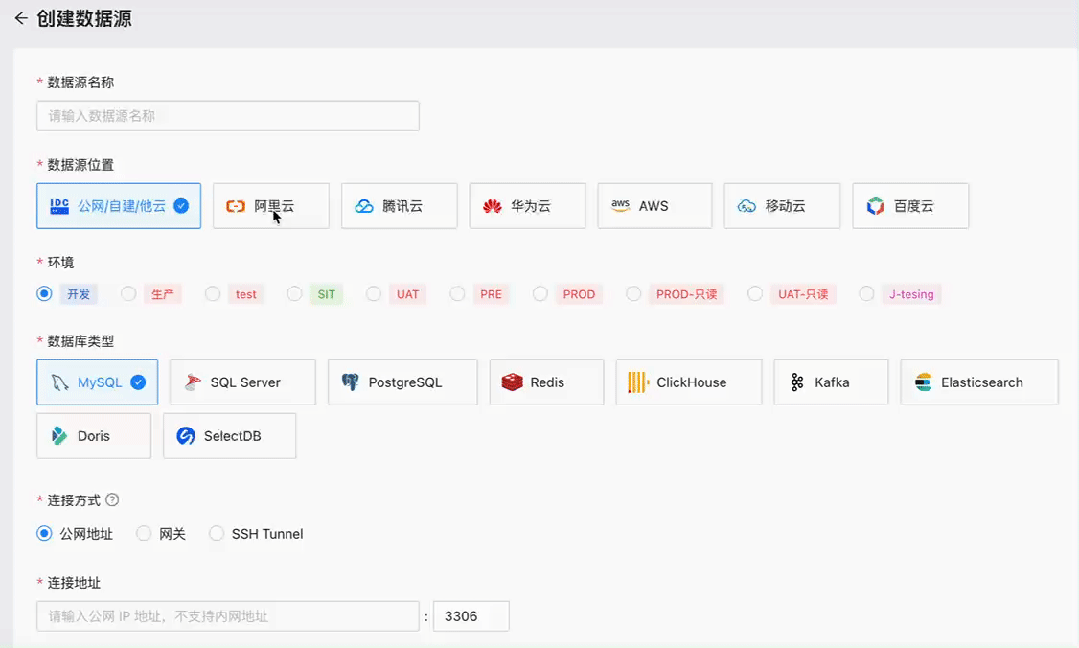Select the 开发 environment radio
The image size is (1079, 648).
point(44,294)
